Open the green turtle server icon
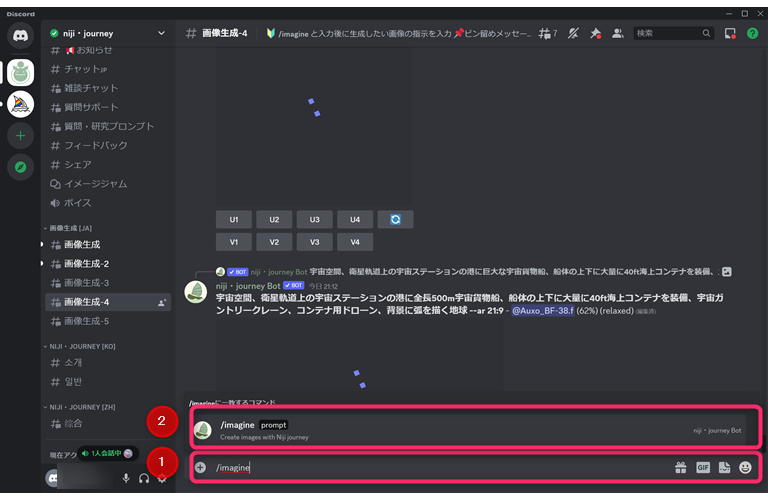The width and height of the screenshot is (768, 500). point(20,72)
